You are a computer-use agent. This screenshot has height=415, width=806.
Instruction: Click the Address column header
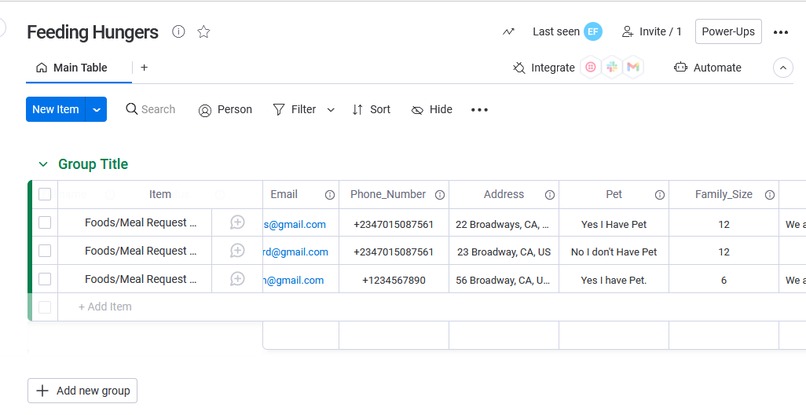[x=504, y=194]
